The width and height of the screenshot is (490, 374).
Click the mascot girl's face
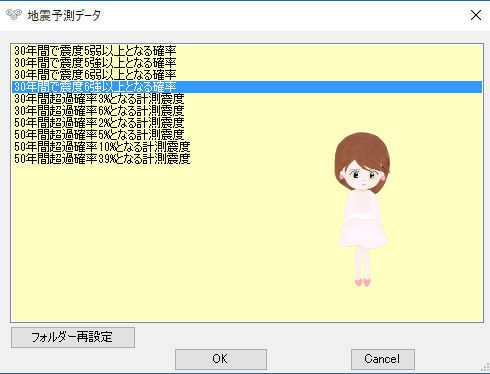(x=363, y=175)
